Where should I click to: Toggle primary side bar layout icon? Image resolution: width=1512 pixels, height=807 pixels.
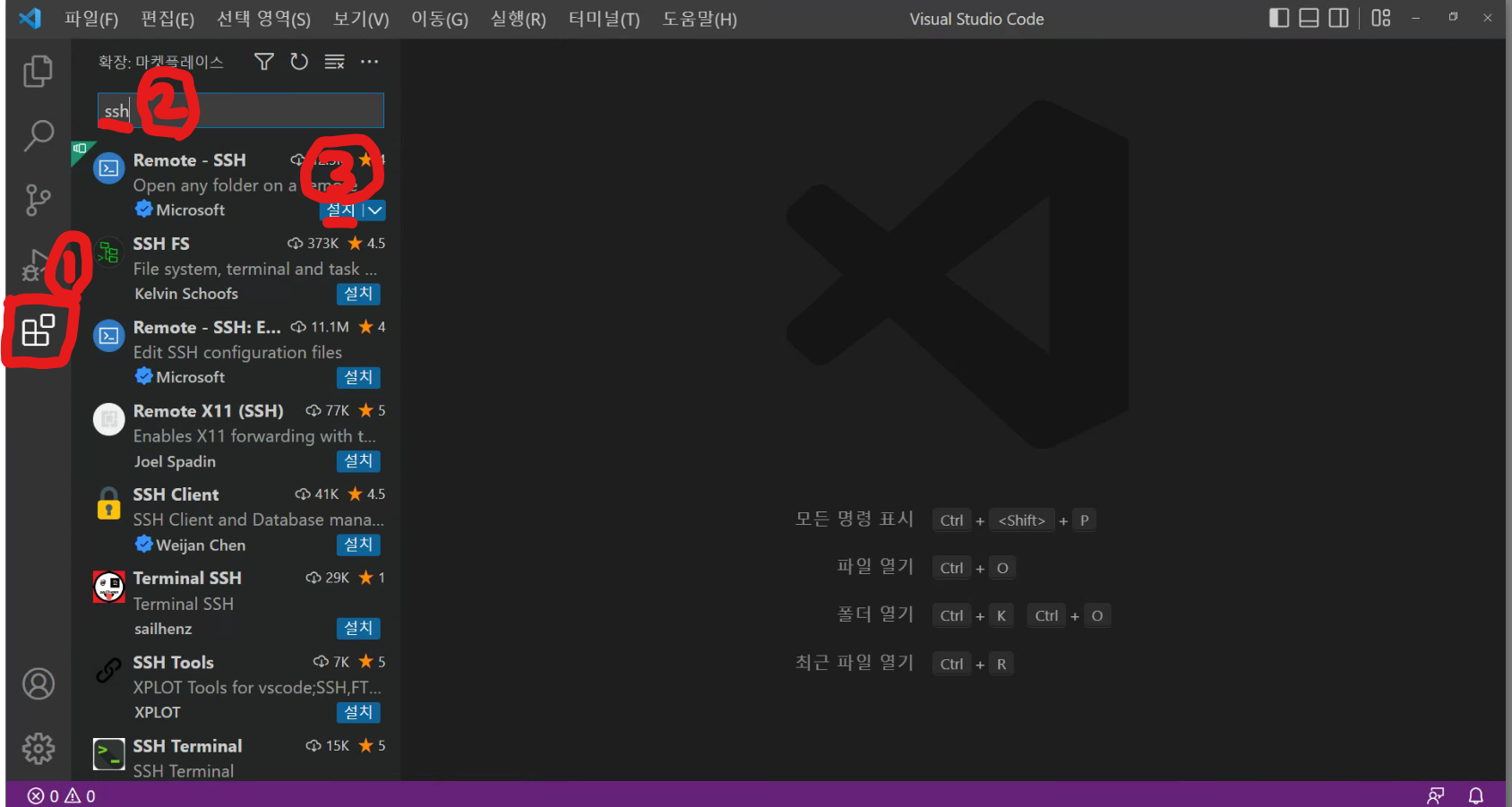[1279, 18]
